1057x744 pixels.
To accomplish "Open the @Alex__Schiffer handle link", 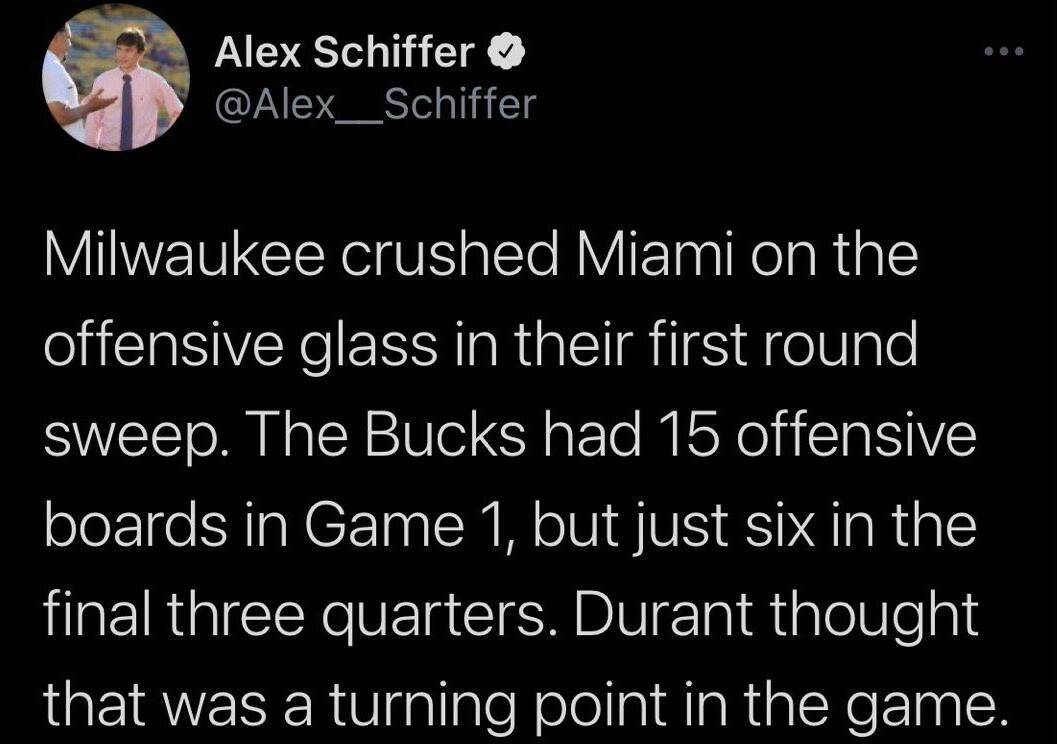I will coord(375,104).
